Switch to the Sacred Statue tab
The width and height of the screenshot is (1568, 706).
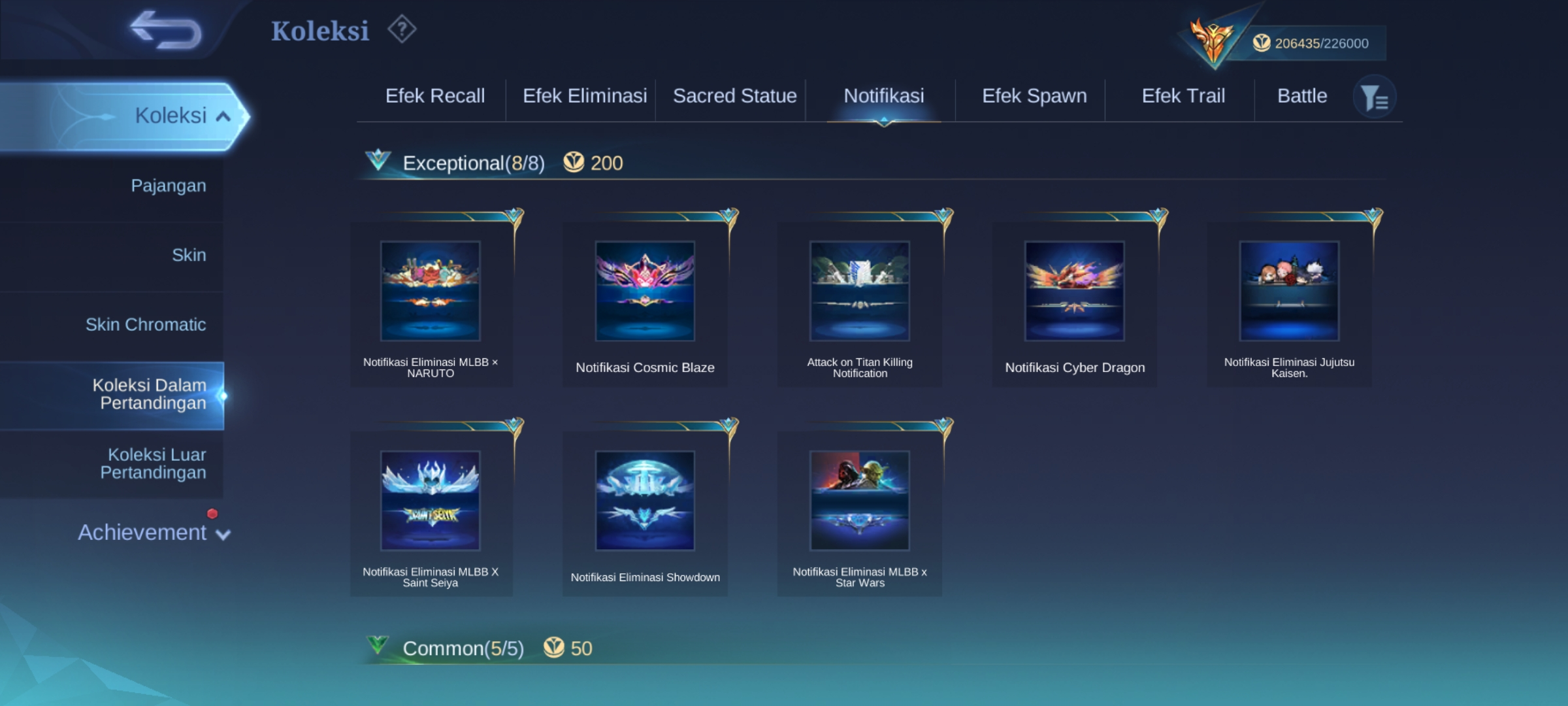tap(734, 96)
